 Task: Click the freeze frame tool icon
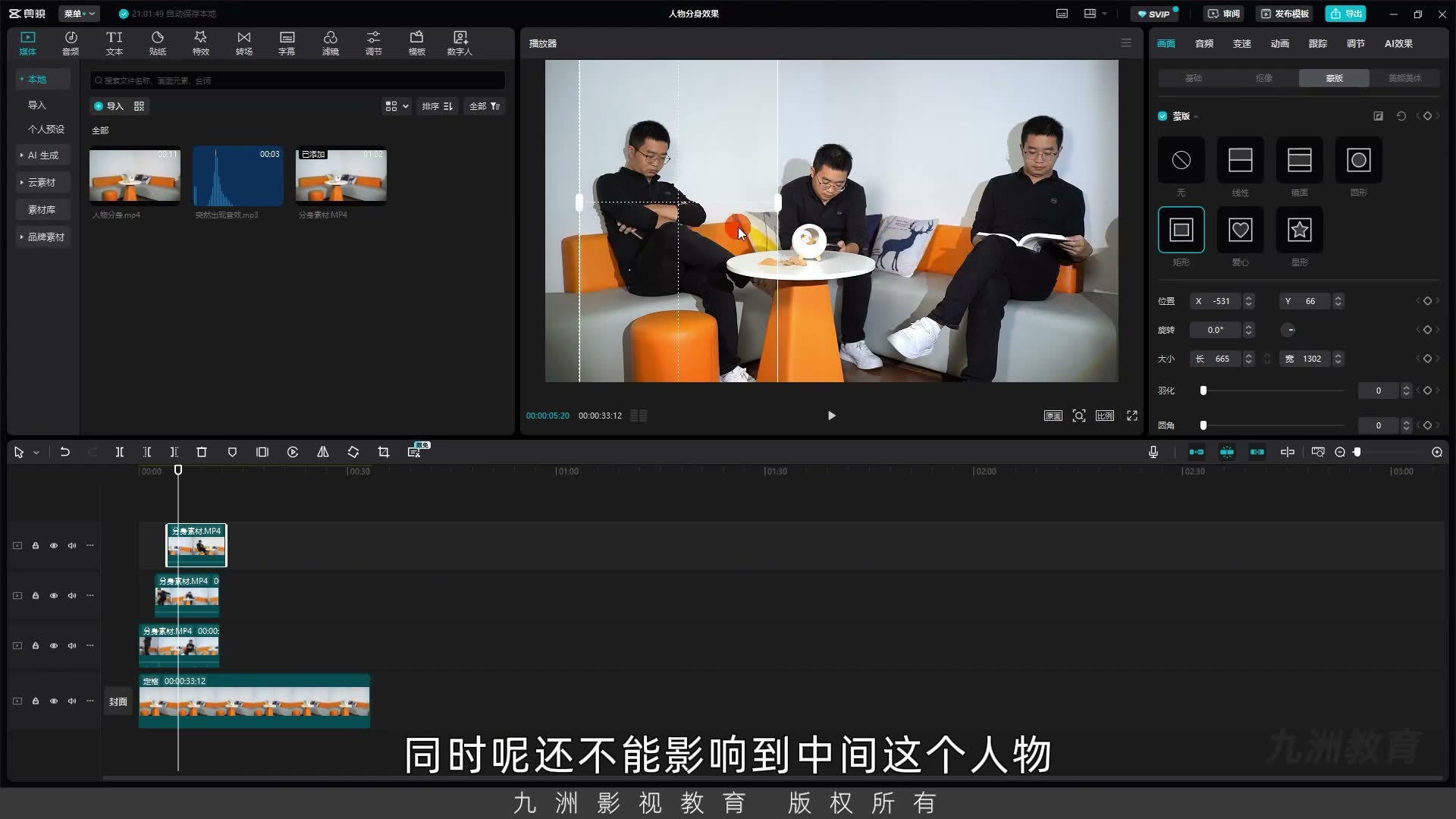click(262, 452)
